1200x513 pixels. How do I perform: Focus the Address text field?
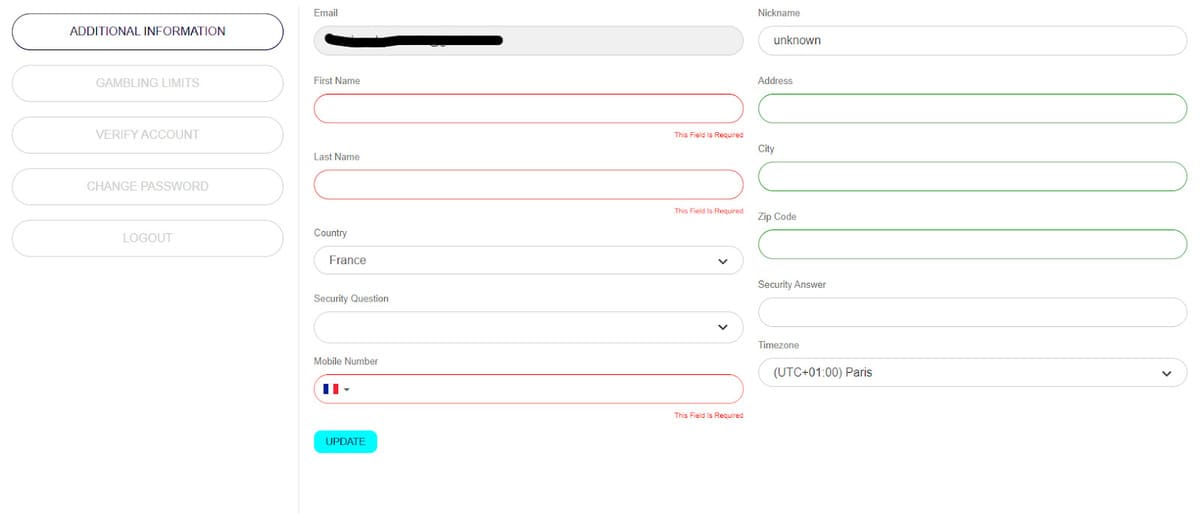pyautogui.click(x=972, y=108)
